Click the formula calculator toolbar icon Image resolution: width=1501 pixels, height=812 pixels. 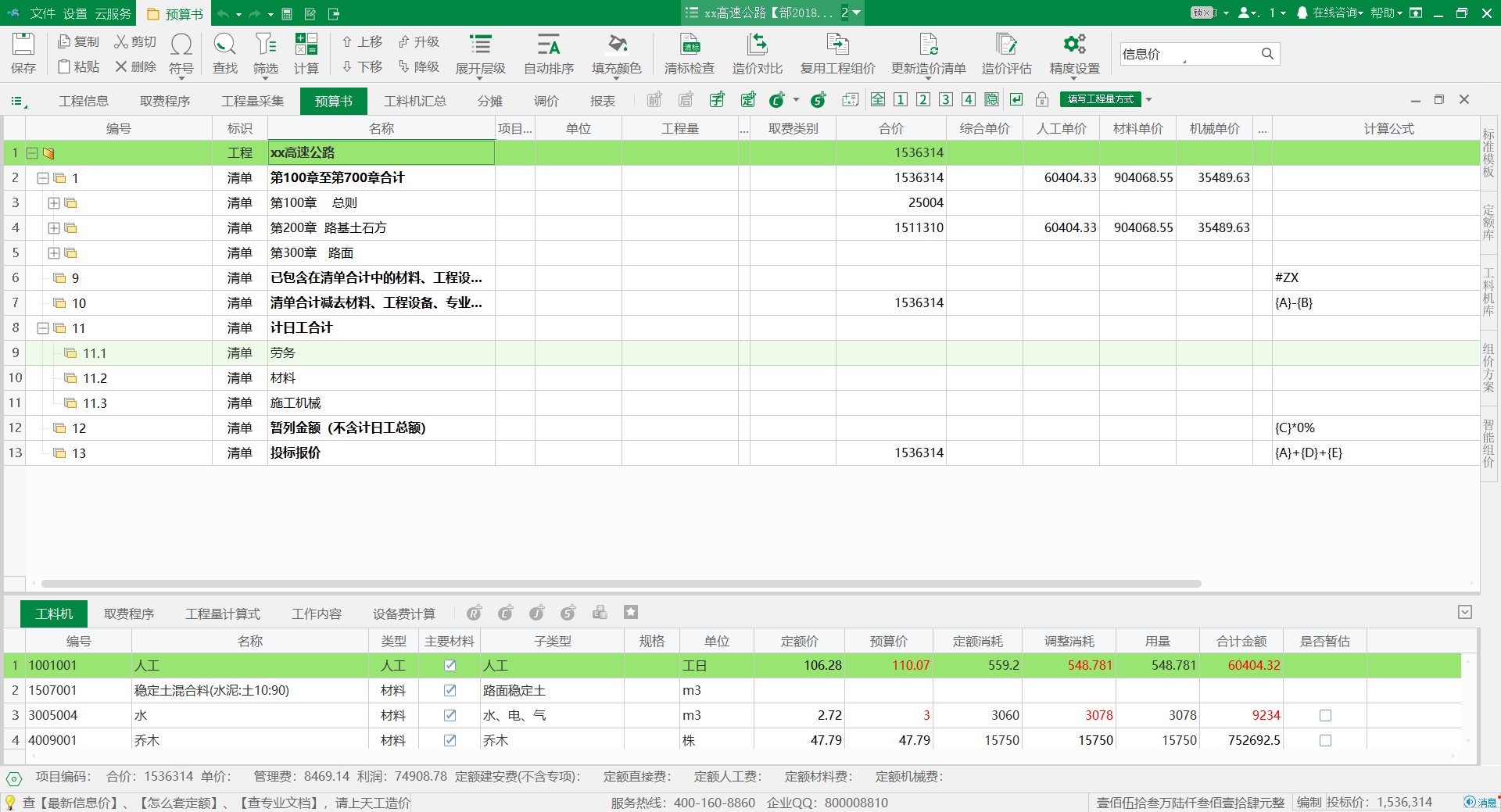pos(851,99)
